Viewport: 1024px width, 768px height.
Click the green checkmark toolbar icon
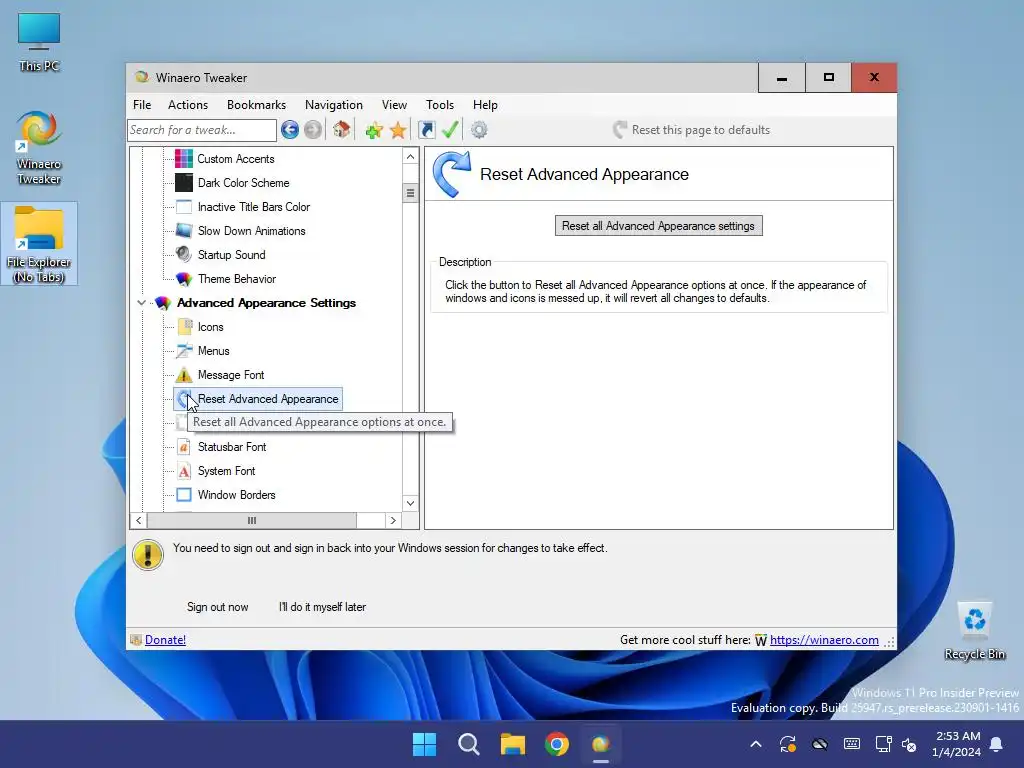click(x=450, y=130)
